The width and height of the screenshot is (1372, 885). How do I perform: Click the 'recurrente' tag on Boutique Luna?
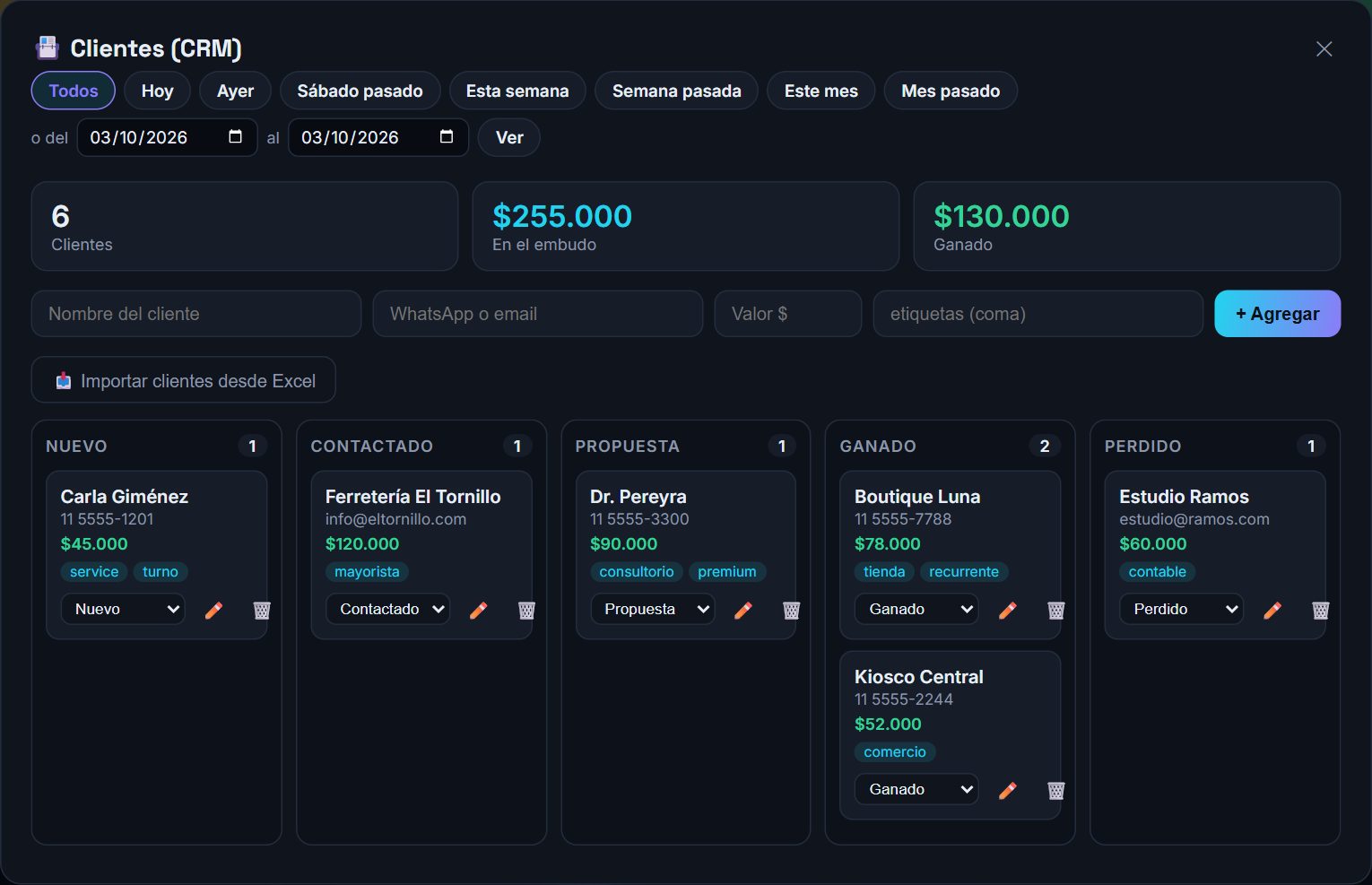(964, 571)
